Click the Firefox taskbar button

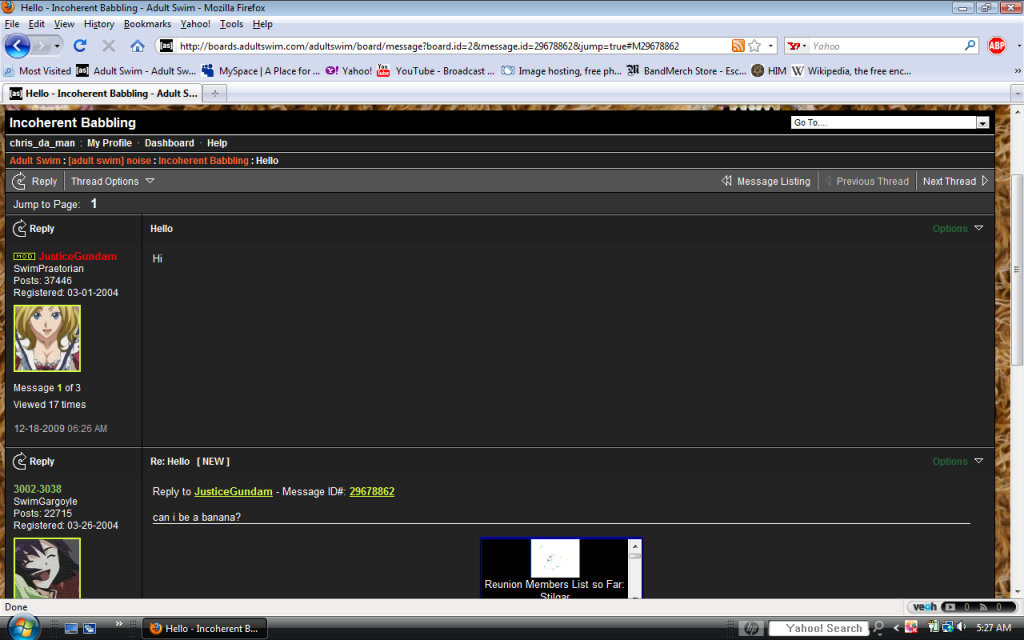[204, 628]
